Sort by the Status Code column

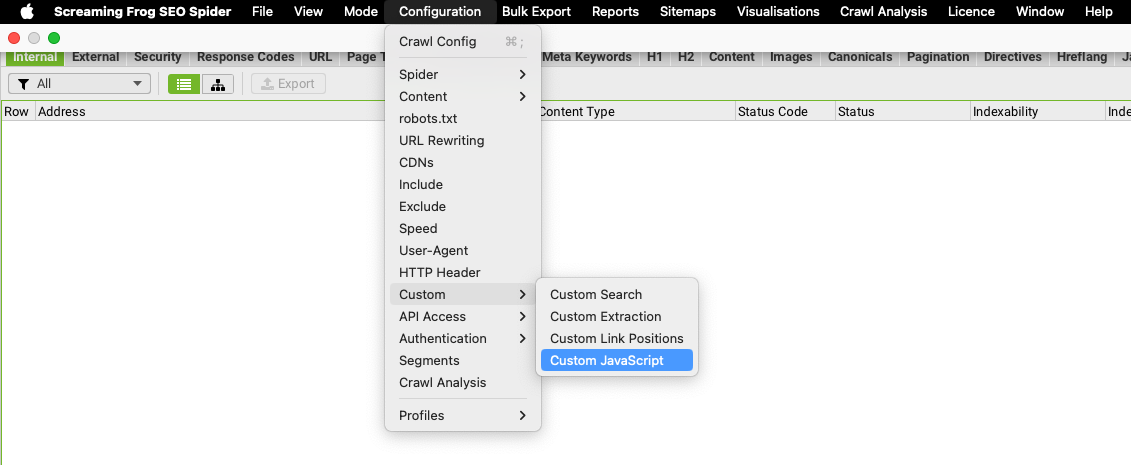[785, 112]
